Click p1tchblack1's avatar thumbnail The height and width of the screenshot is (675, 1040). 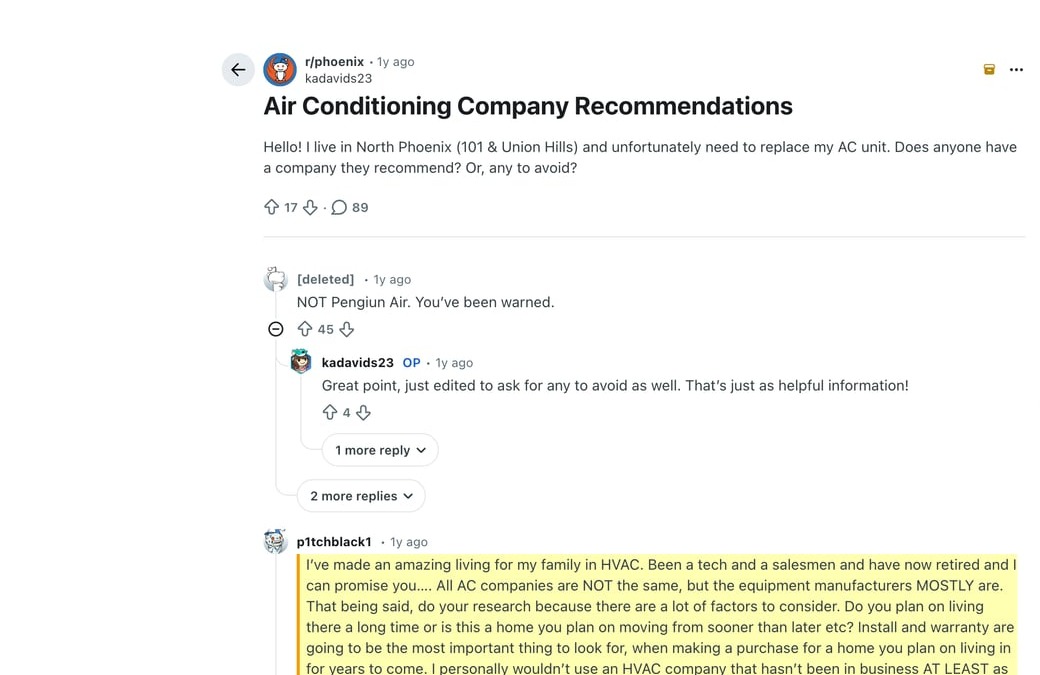(275, 541)
